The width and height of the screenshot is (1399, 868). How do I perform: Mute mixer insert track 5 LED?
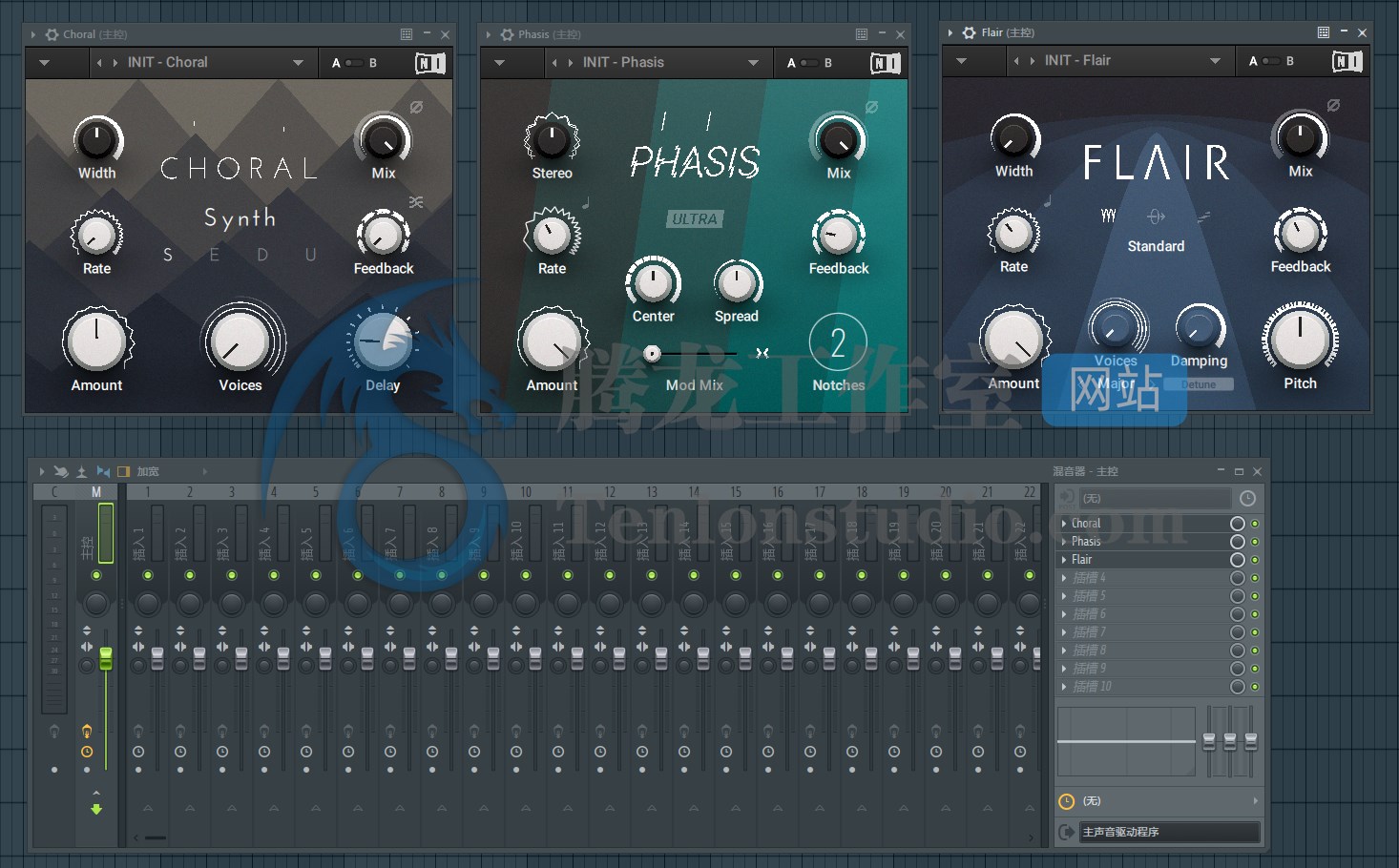pos(316,575)
